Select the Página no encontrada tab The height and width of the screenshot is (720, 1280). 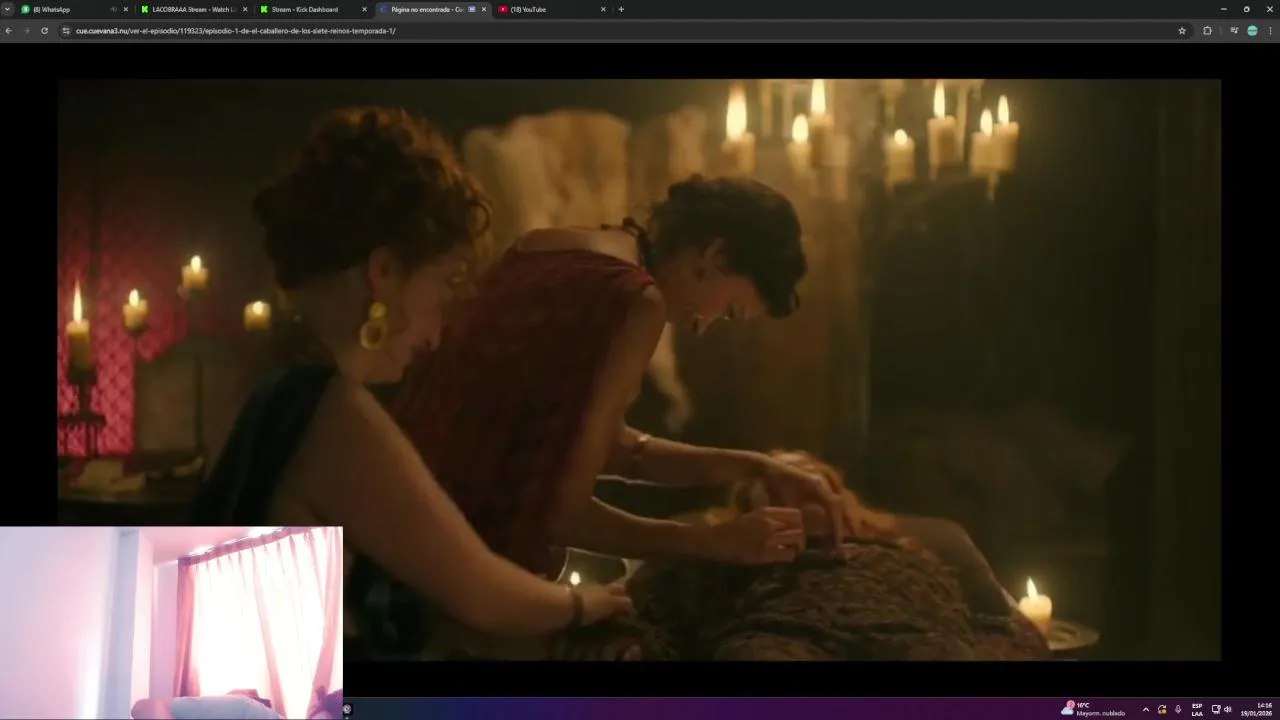tap(432, 9)
